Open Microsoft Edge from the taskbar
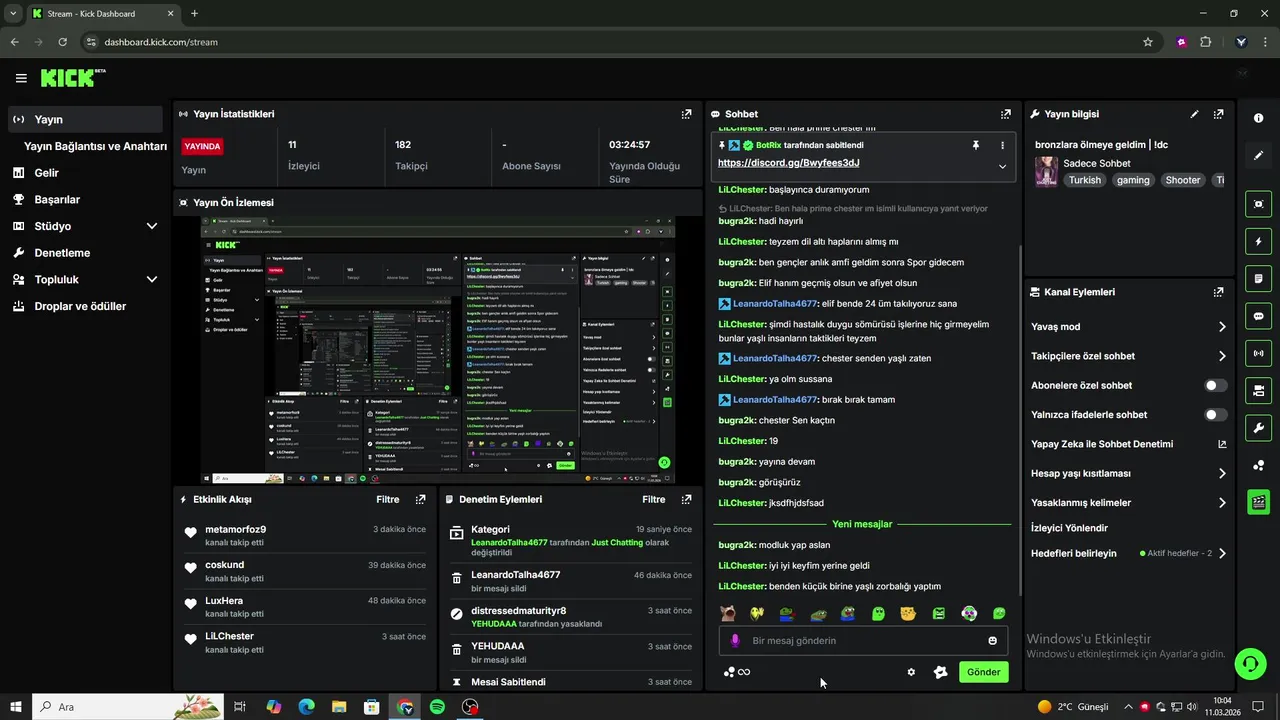 click(x=306, y=707)
